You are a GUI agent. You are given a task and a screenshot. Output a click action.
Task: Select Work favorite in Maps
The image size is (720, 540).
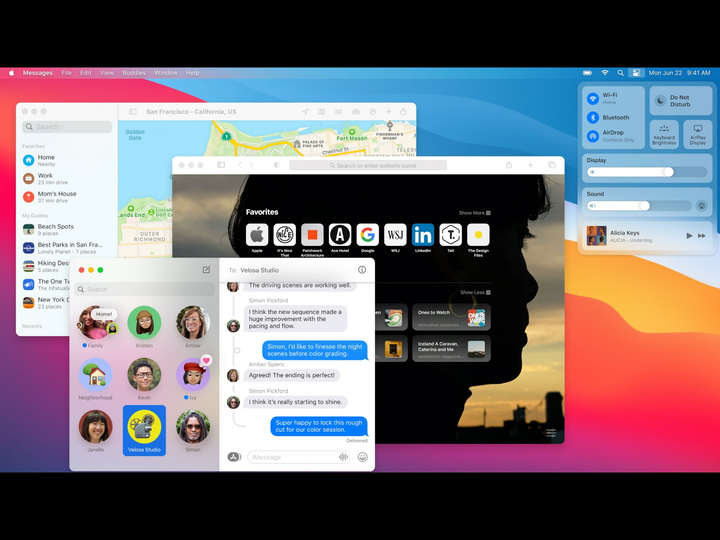pyautogui.click(x=67, y=179)
